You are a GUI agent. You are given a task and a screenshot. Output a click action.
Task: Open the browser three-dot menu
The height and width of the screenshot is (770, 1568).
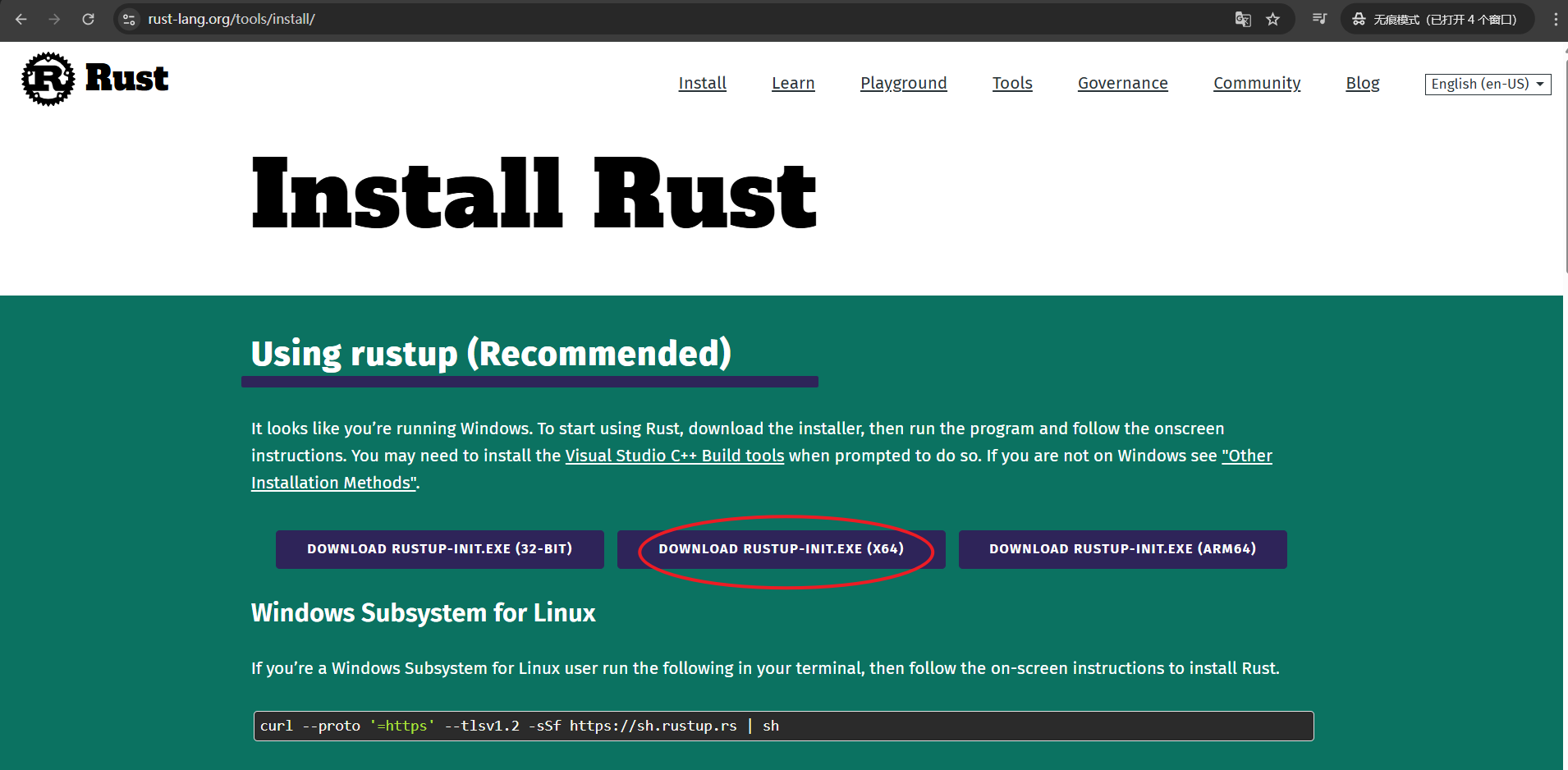[1556, 19]
